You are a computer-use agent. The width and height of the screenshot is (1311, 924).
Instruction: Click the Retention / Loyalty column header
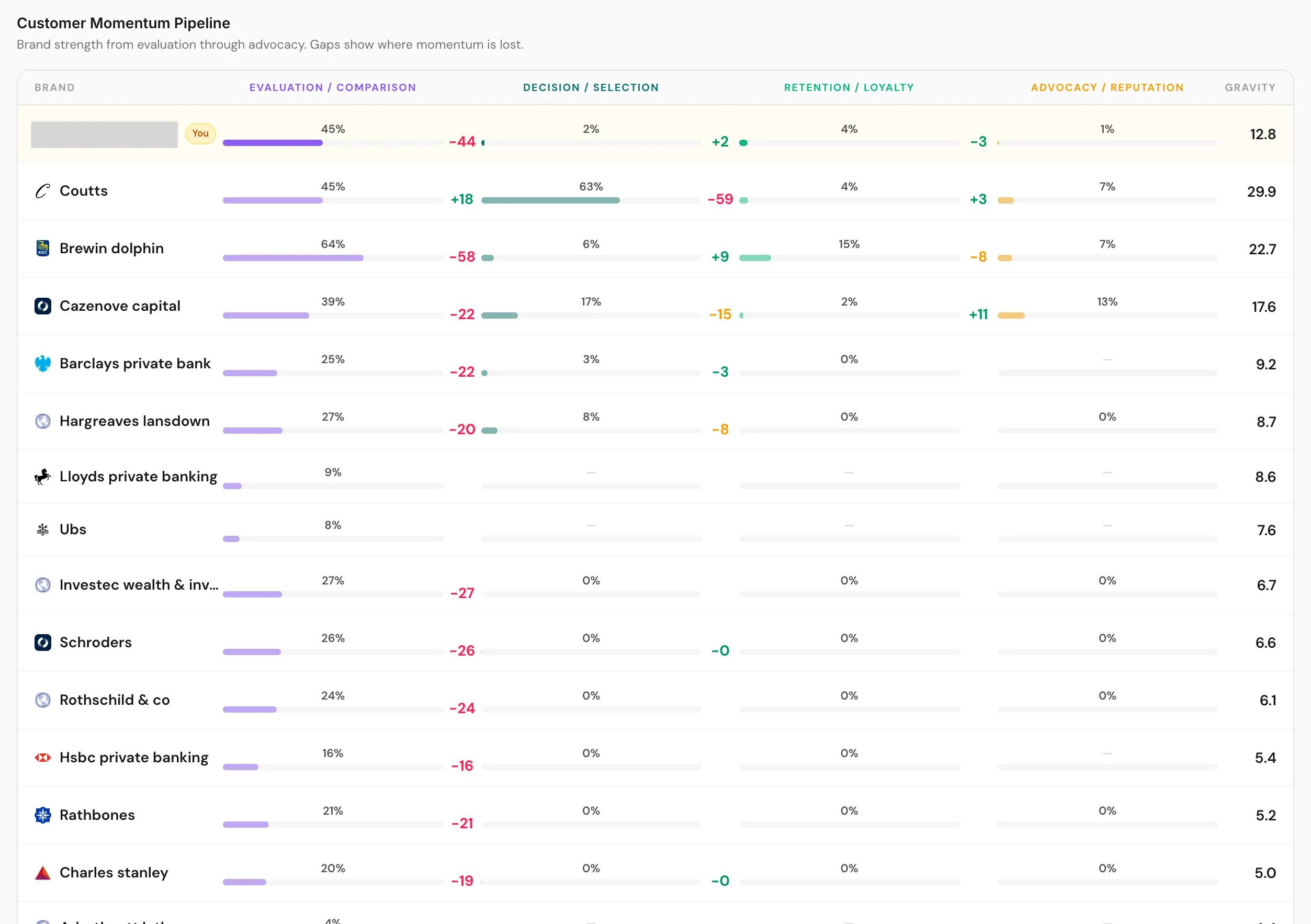click(849, 87)
